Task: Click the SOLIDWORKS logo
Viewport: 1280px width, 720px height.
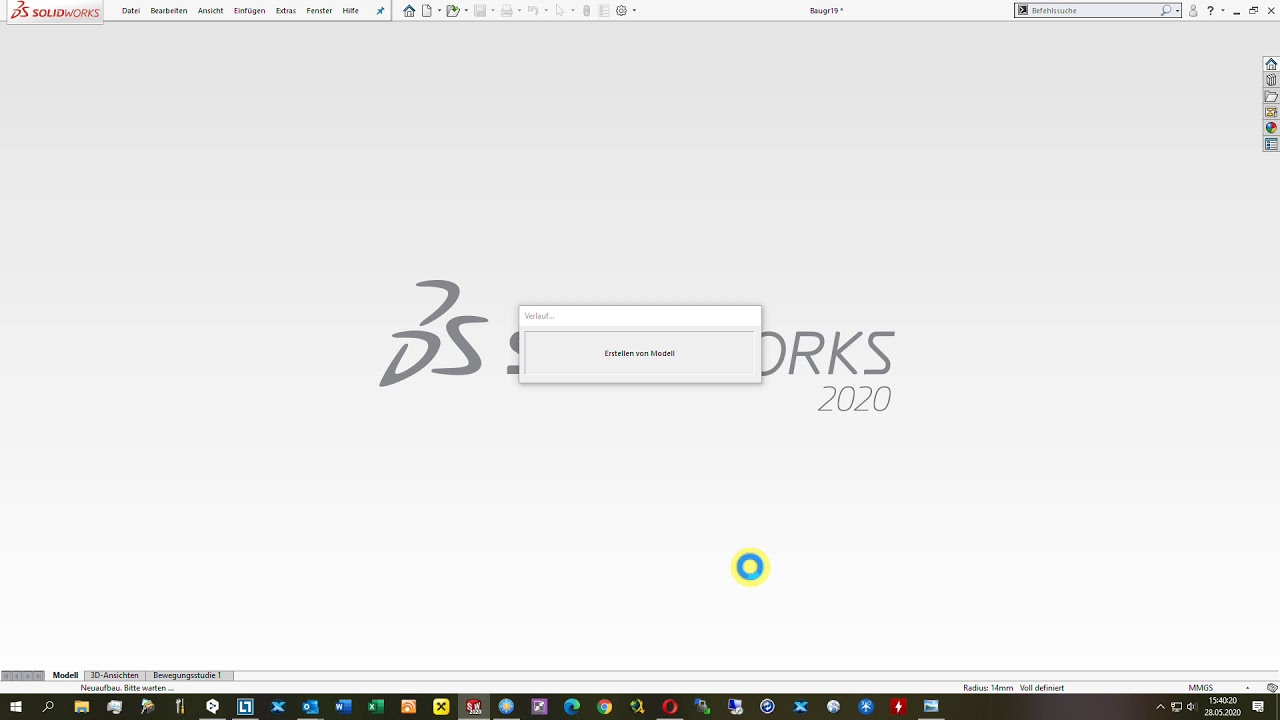Action: (55, 11)
